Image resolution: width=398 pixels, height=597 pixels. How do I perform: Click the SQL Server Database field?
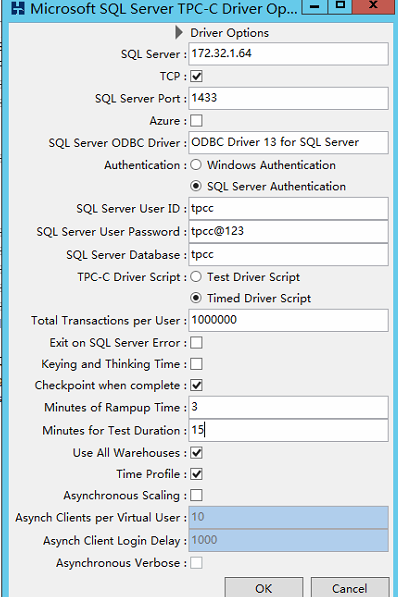click(x=288, y=254)
